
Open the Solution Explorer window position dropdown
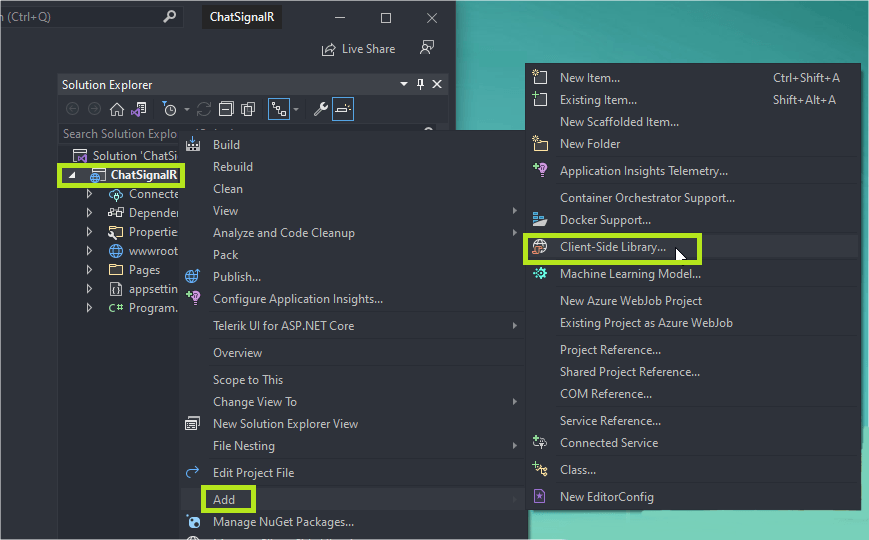tap(404, 84)
